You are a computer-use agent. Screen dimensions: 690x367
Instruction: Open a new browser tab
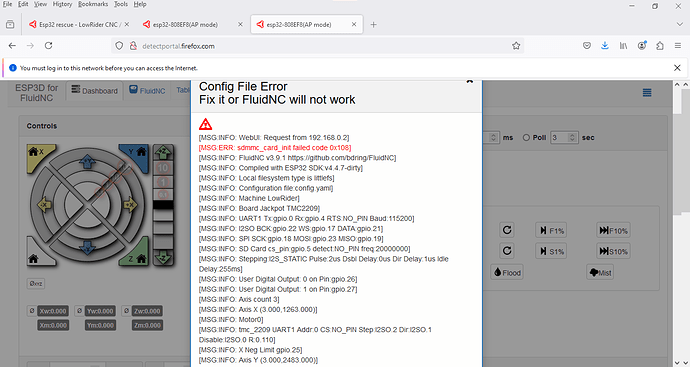[x=373, y=25]
